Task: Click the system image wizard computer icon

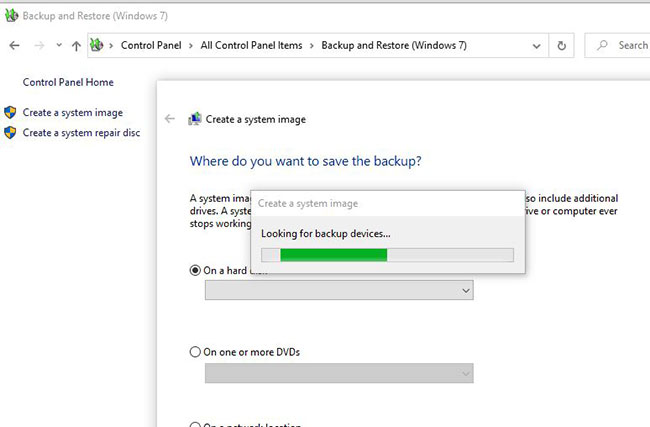Action: 195,119
